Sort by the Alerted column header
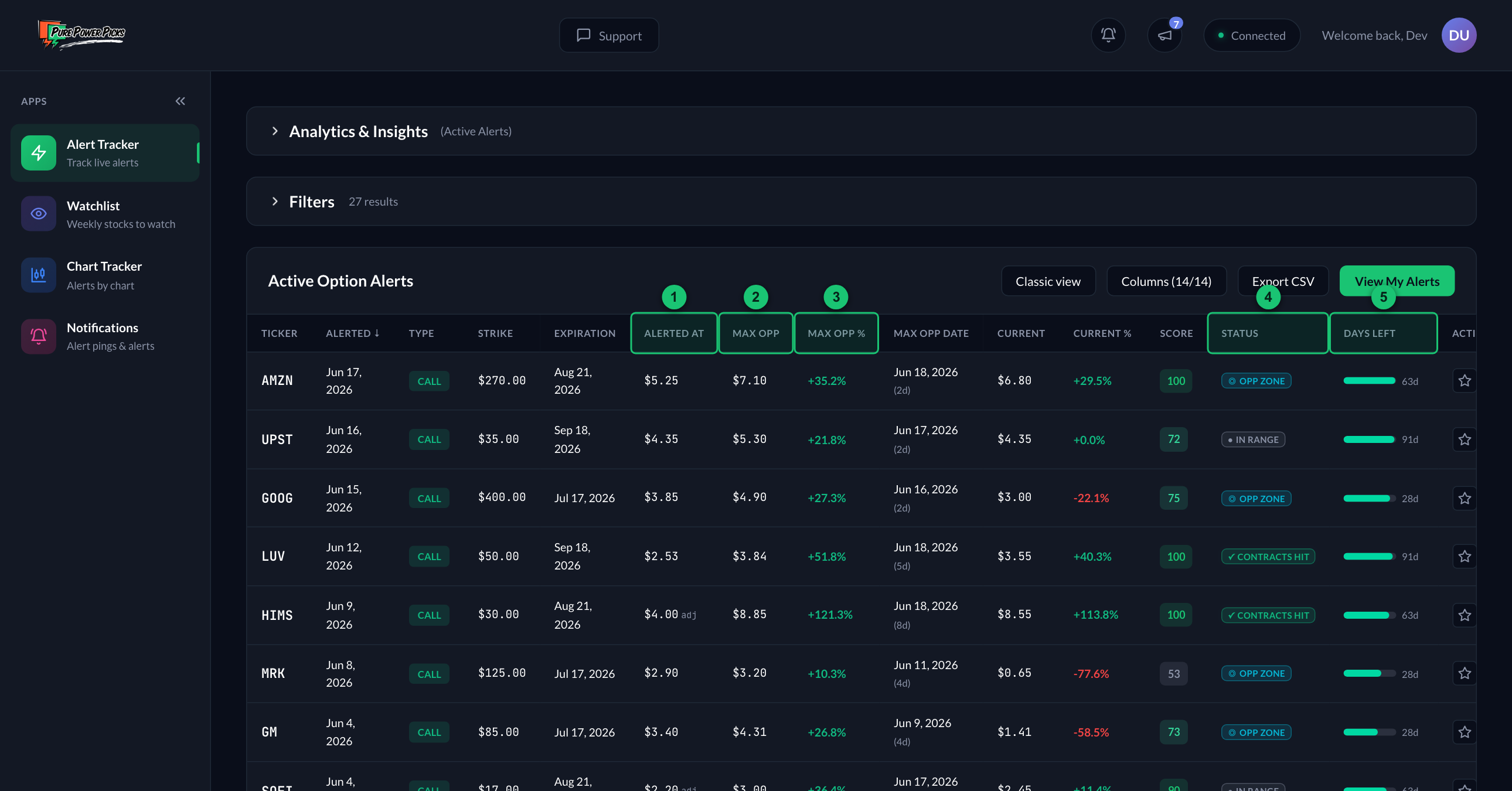This screenshot has width=1512, height=791. point(353,333)
